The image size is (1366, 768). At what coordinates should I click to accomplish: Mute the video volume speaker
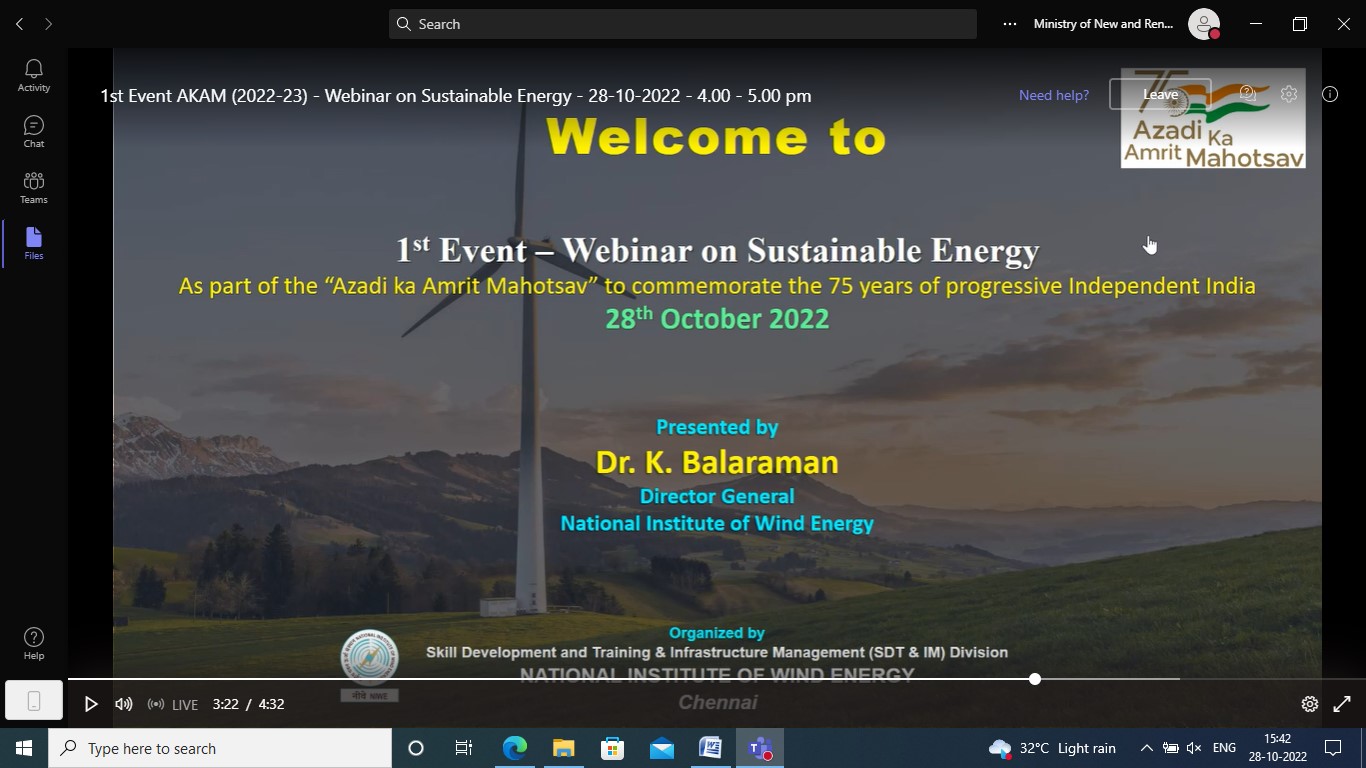pos(124,704)
